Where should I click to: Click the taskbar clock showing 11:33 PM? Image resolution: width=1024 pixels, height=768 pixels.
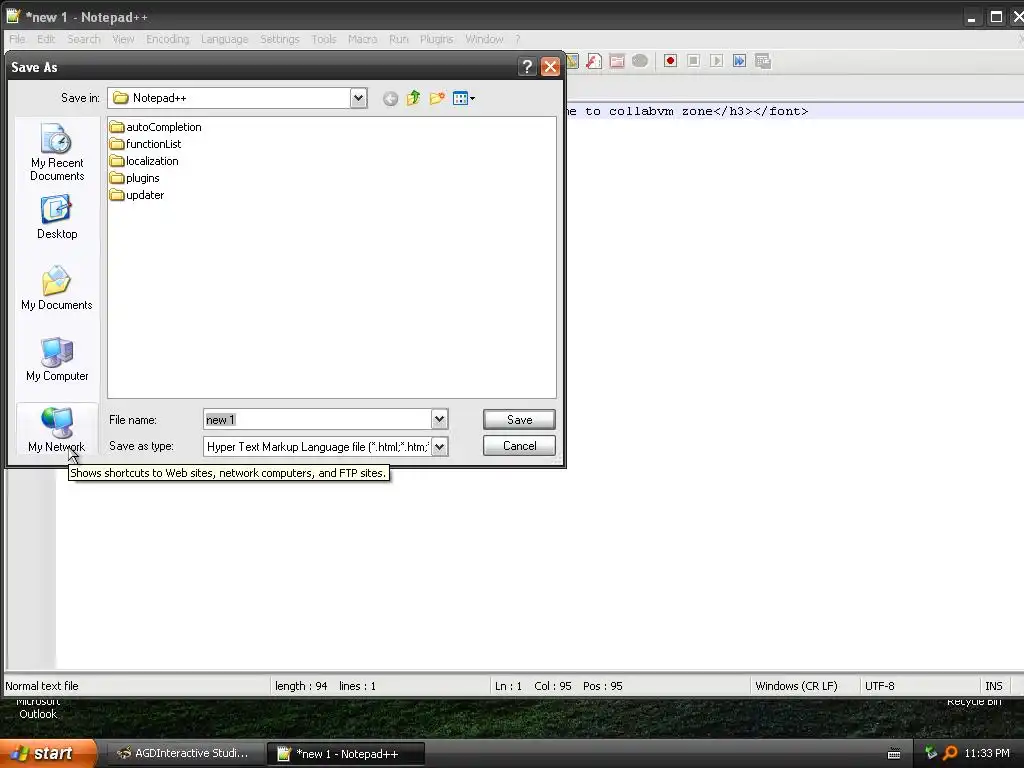tap(987, 753)
